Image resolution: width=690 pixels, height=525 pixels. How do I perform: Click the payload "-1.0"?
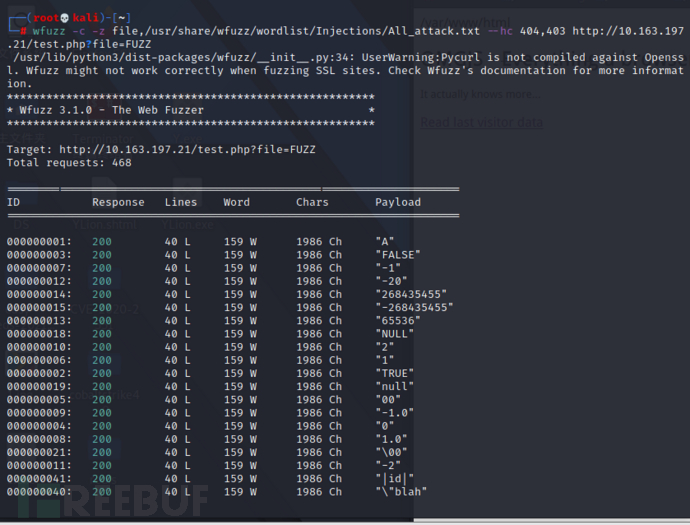pyautogui.click(x=394, y=413)
